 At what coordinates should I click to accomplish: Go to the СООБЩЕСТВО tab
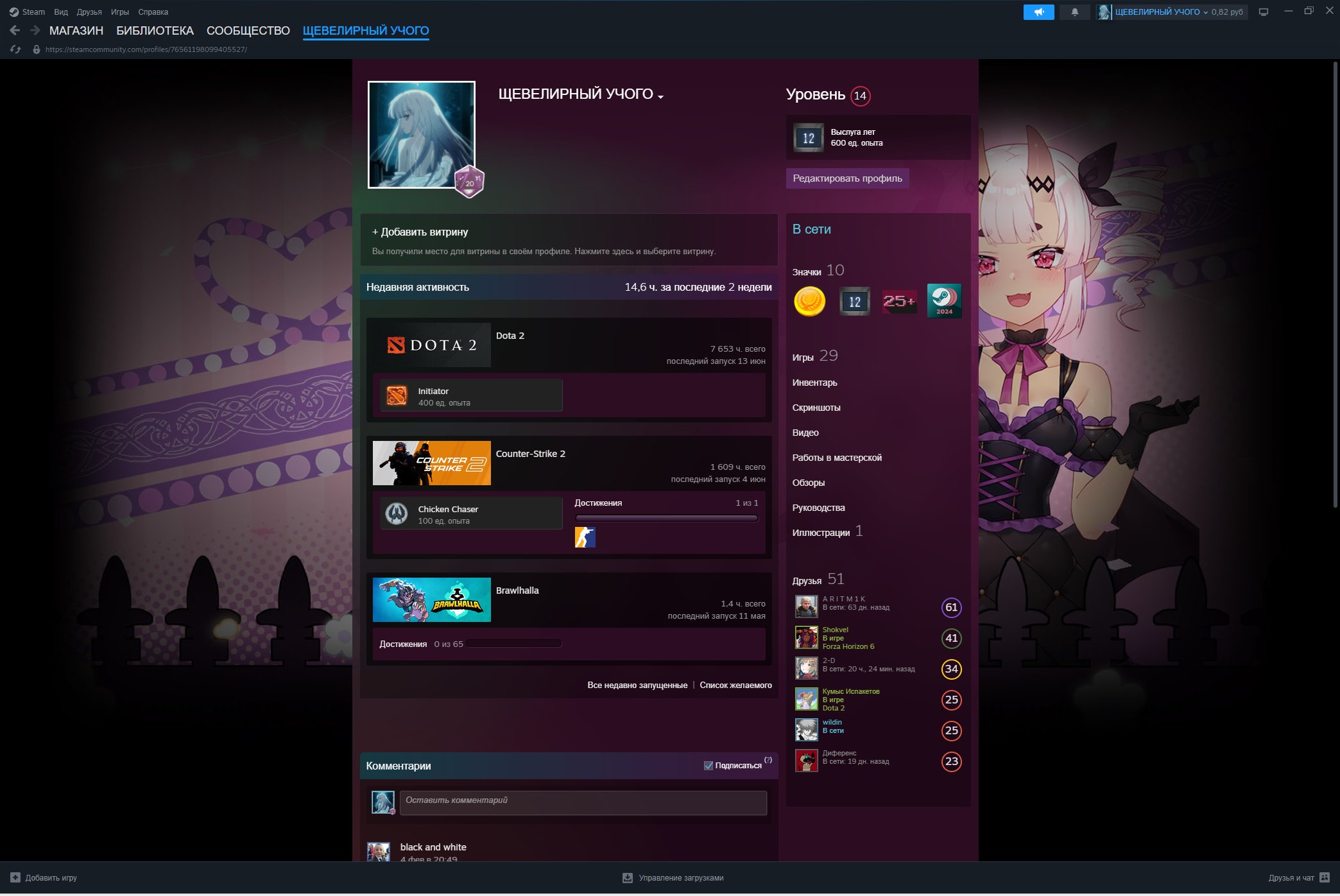click(248, 30)
